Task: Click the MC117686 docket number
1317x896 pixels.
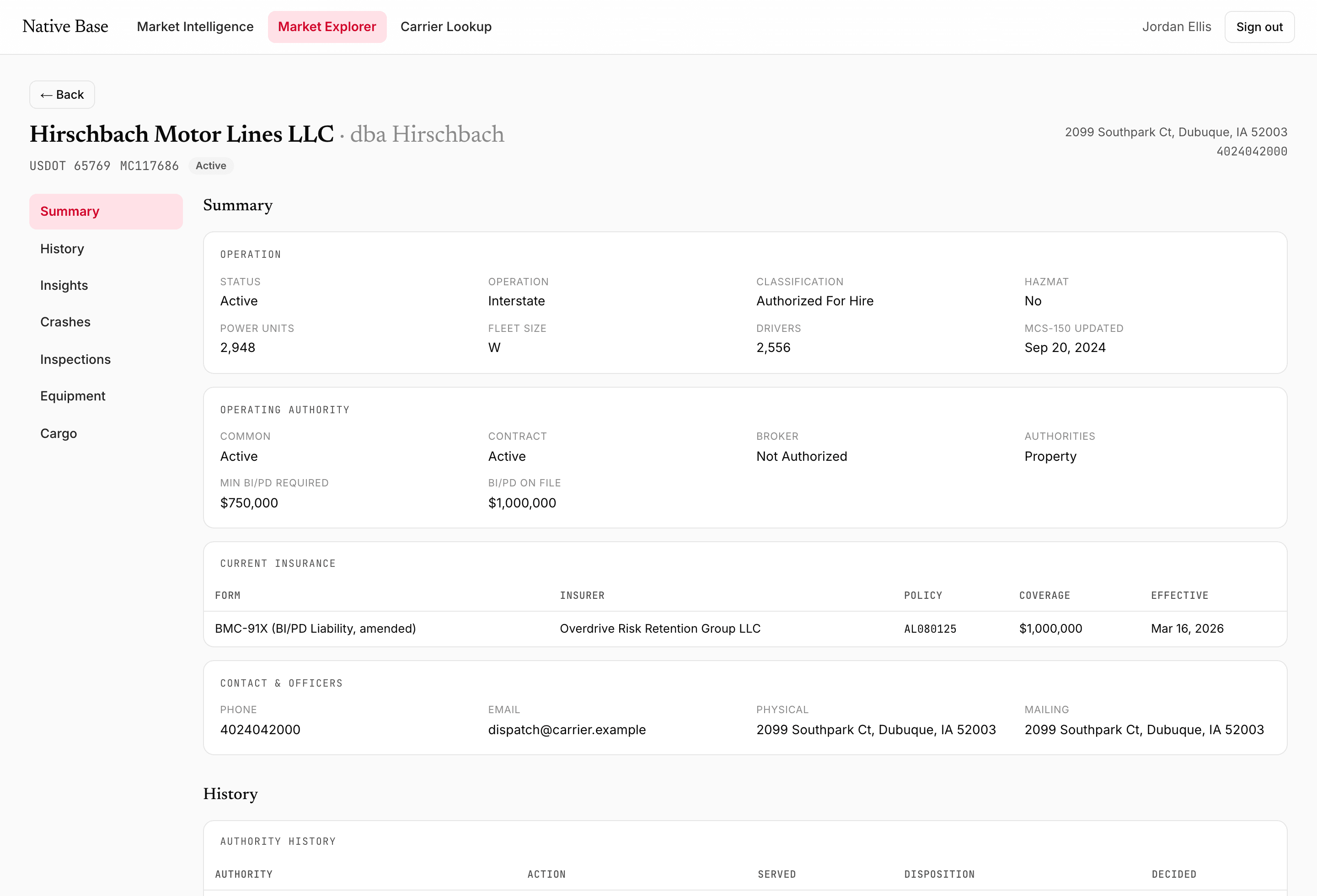Action: tap(149, 166)
